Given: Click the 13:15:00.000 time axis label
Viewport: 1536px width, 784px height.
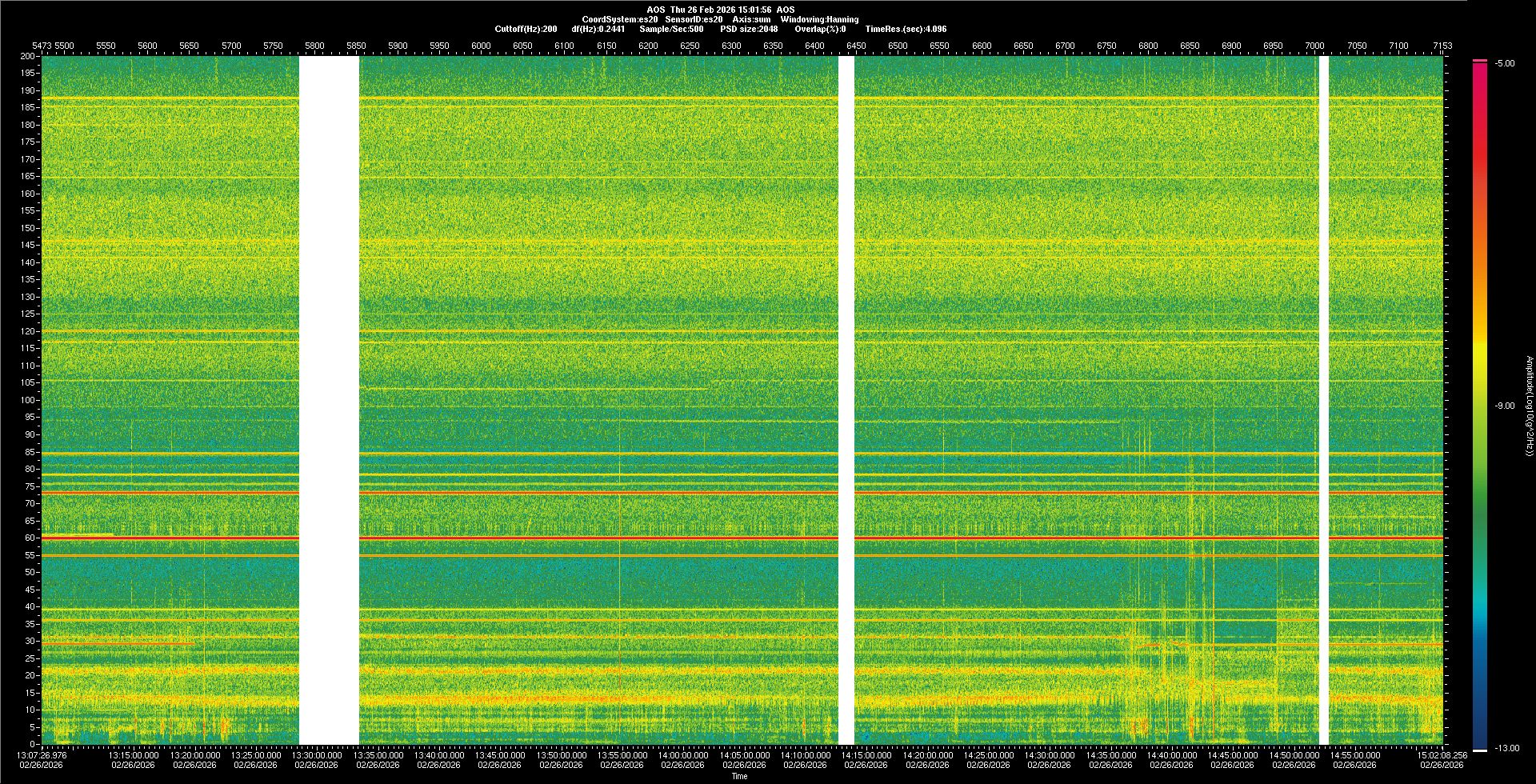Looking at the screenshot, I should [x=134, y=755].
